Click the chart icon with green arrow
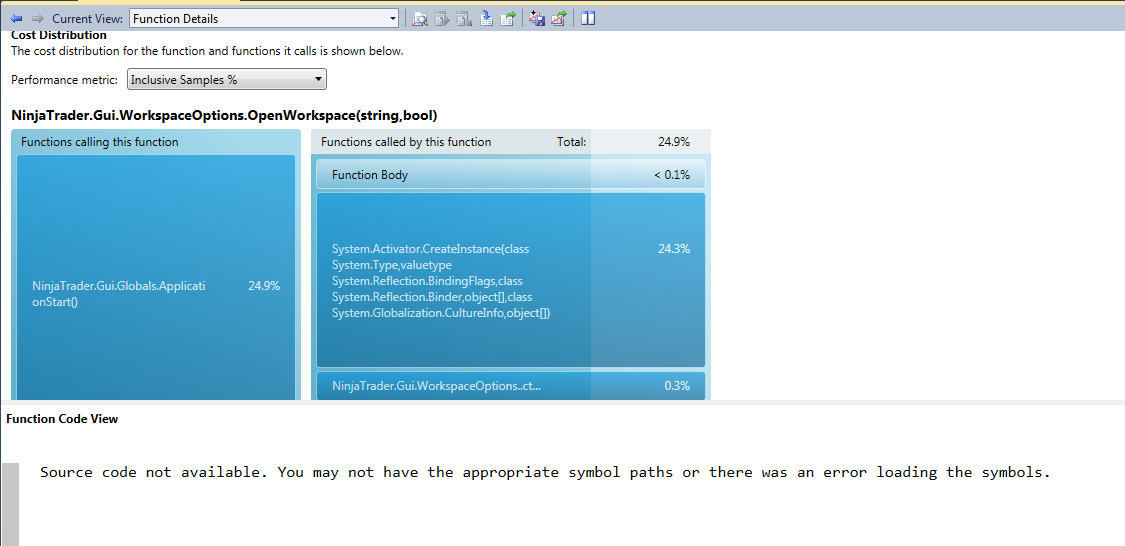 coord(559,19)
